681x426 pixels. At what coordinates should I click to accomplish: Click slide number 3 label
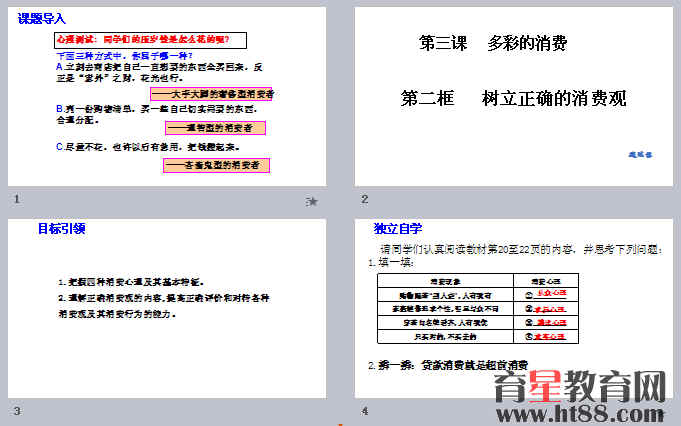(x=17, y=411)
